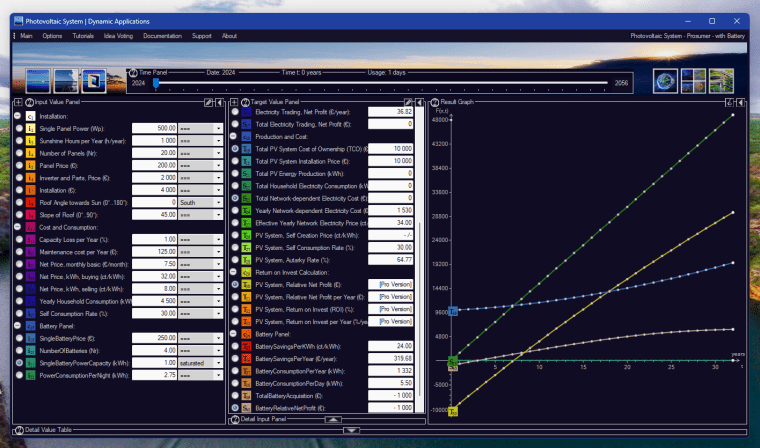This screenshot has width=760, height=448.
Task: Click the BatterySavingsPerKWh red symbol icon
Action: [246, 346]
